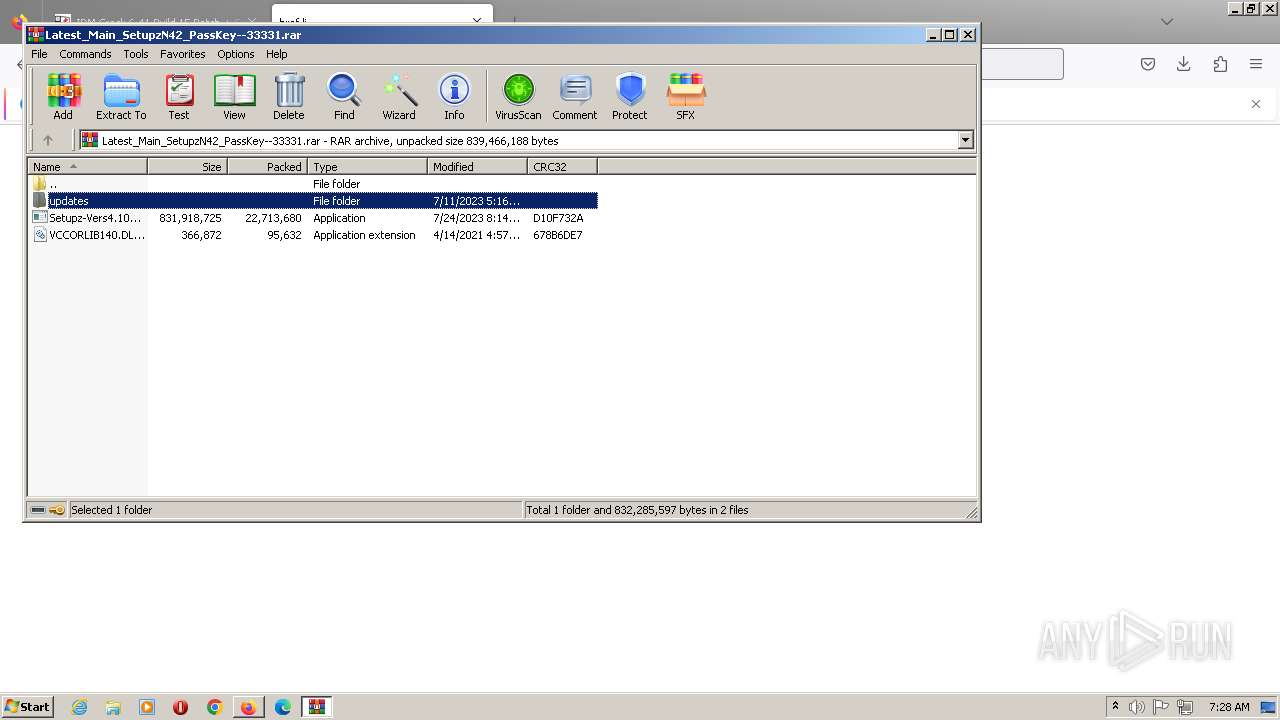Sort by Size column header
1280x720 pixels.
tap(187, 167)
